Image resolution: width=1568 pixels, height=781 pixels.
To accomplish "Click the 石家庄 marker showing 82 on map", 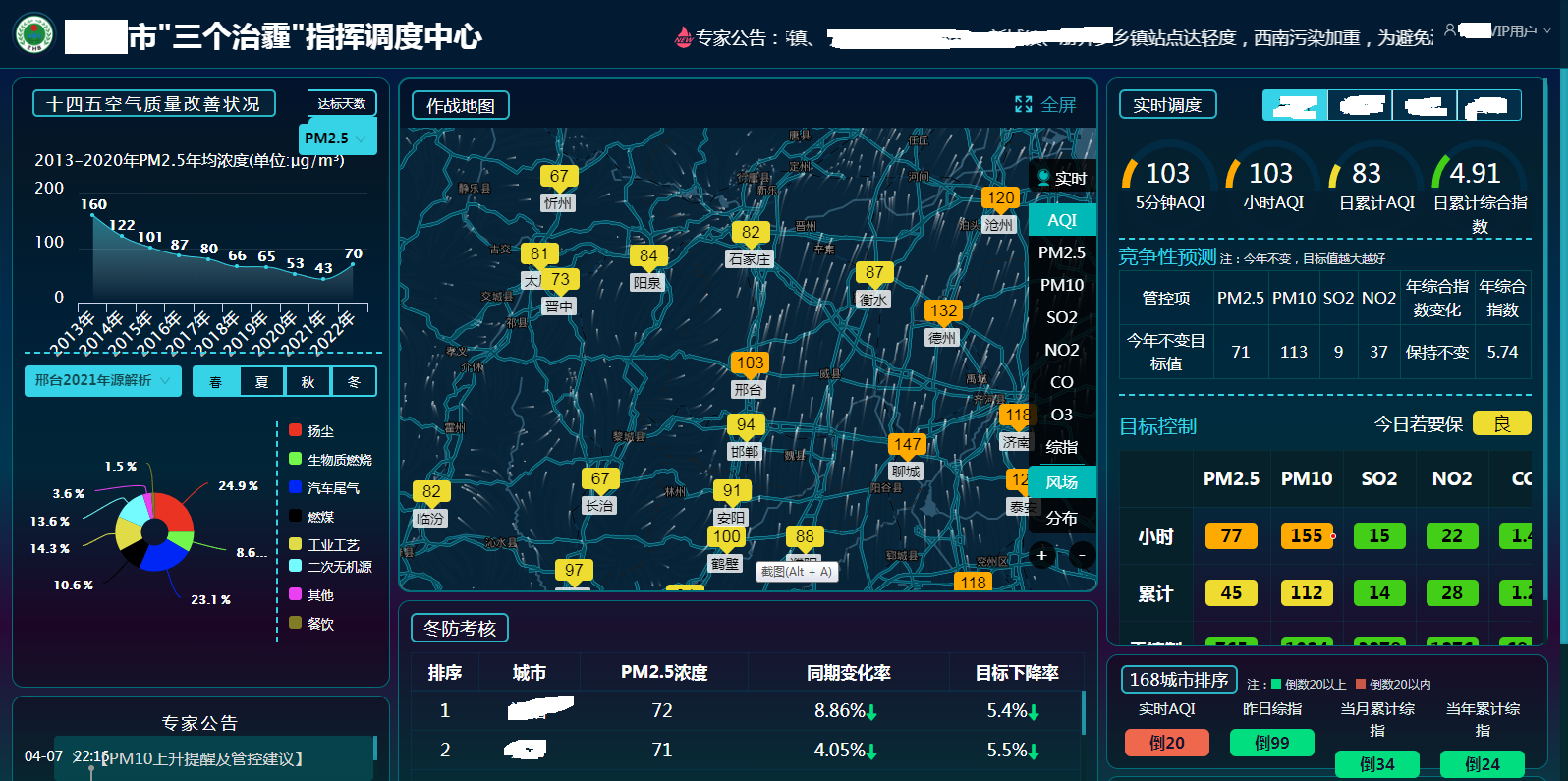I will point(751,233).
